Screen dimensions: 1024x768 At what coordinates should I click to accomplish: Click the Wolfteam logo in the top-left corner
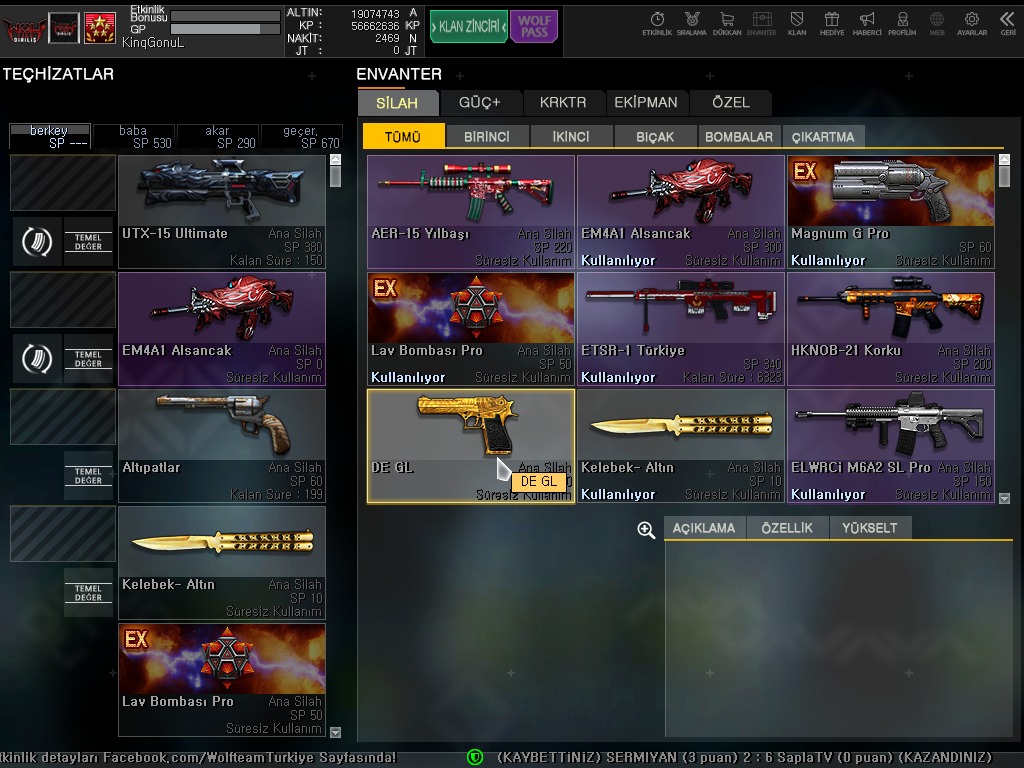(x=24, y=29)
